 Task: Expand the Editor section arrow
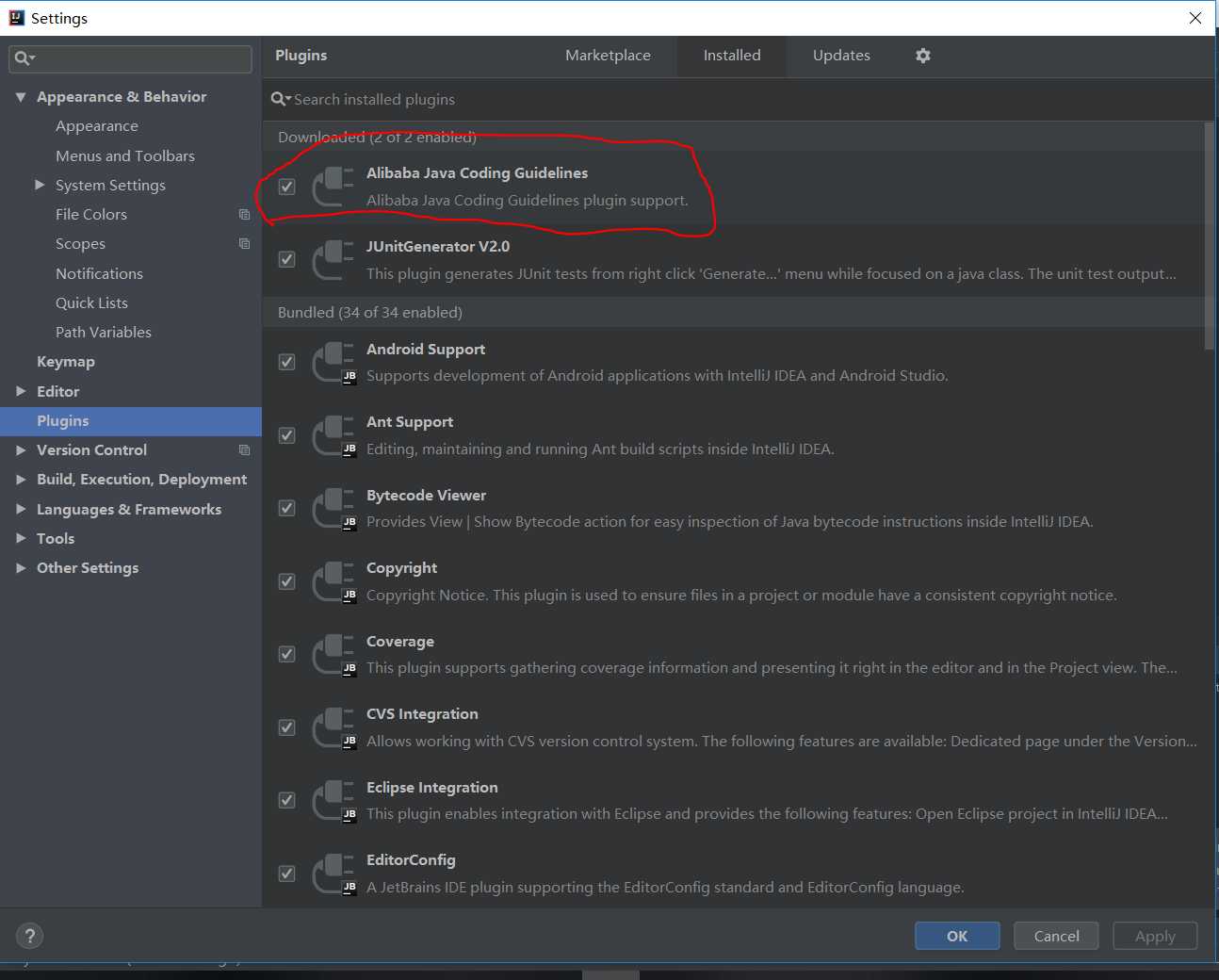point(21,391)
